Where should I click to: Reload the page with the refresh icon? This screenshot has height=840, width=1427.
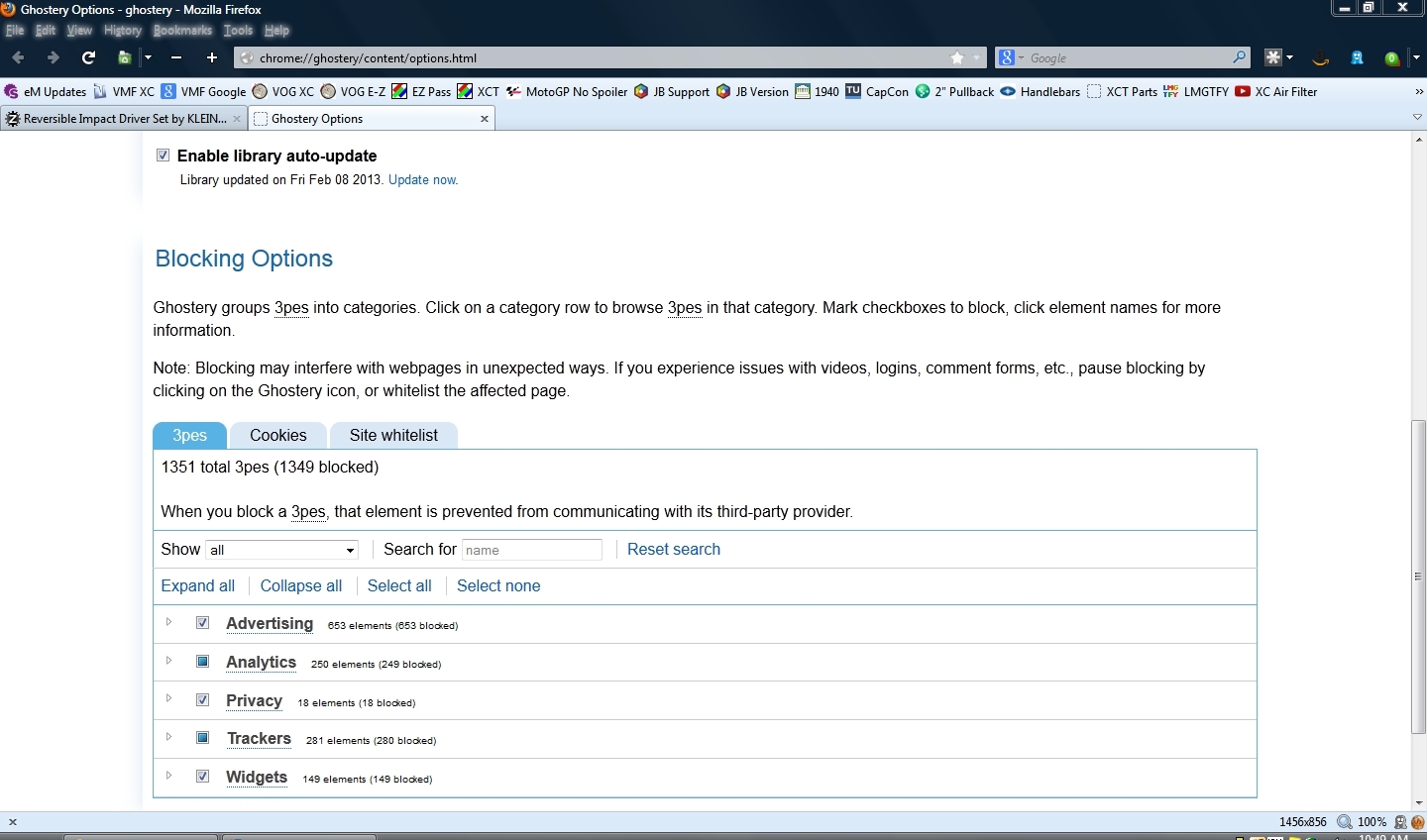[88, 58]
